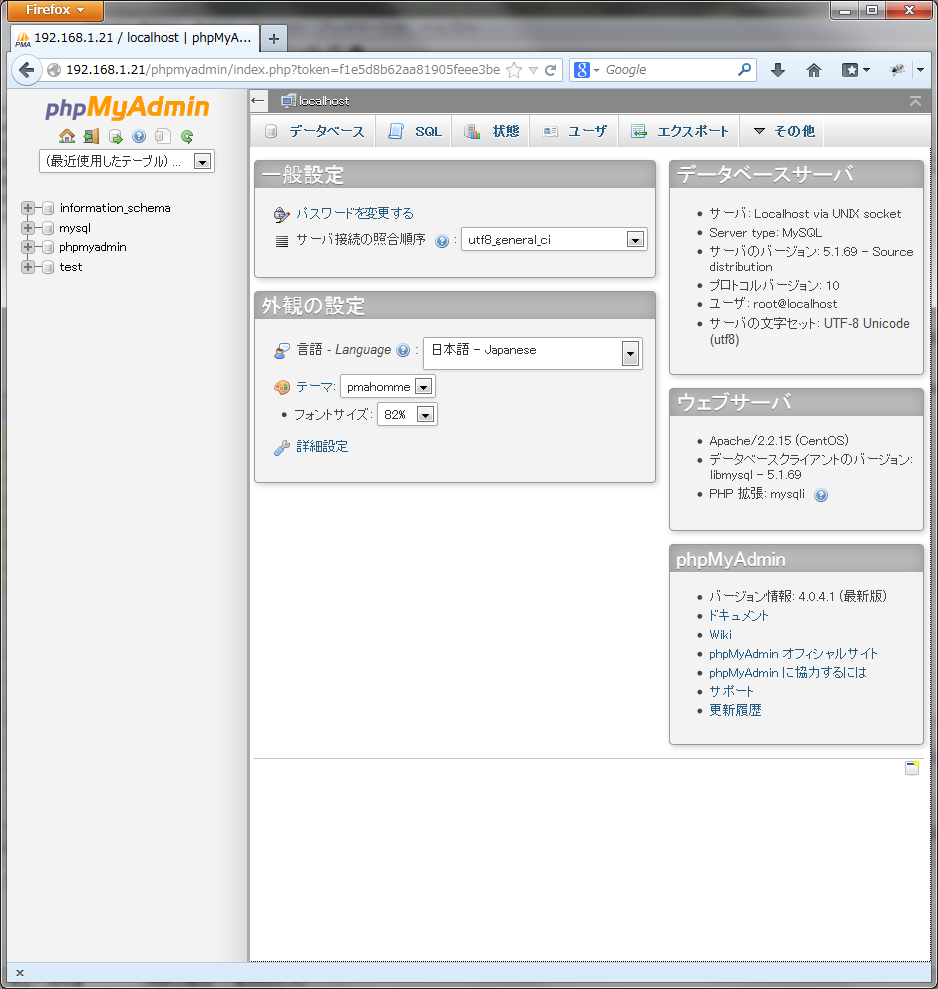The image size is (938, 989).
Task: Open the Wiki link
Action: [x=720, y=635]
